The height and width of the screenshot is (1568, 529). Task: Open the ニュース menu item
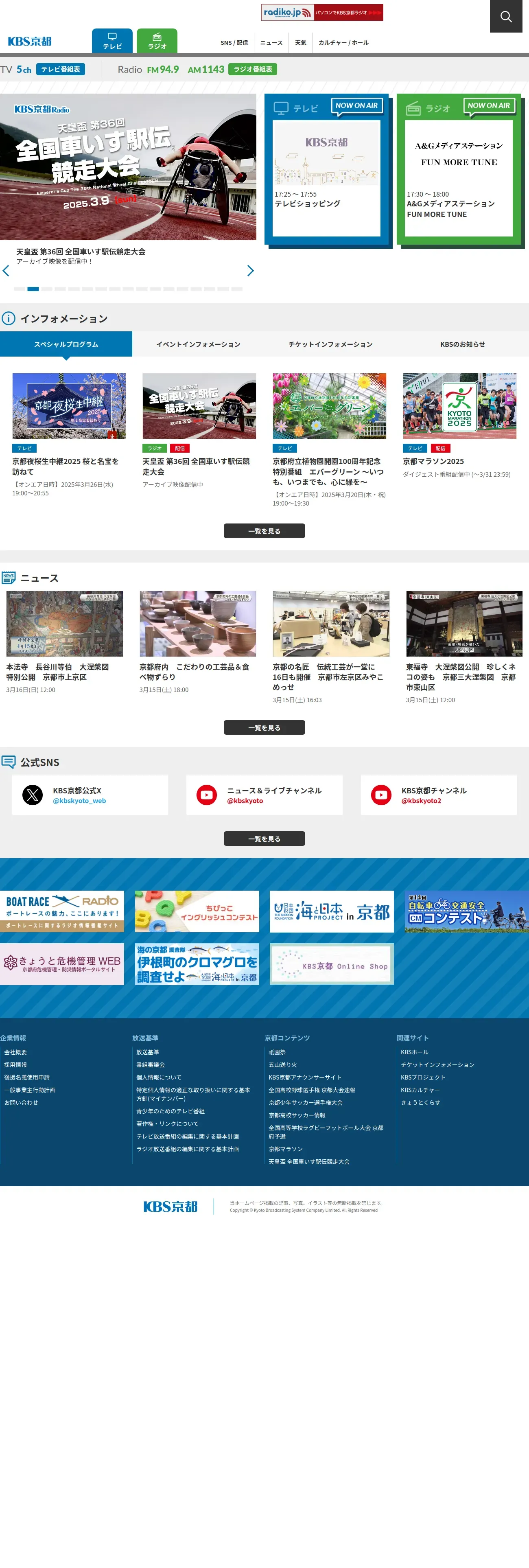tap(271, 43)
